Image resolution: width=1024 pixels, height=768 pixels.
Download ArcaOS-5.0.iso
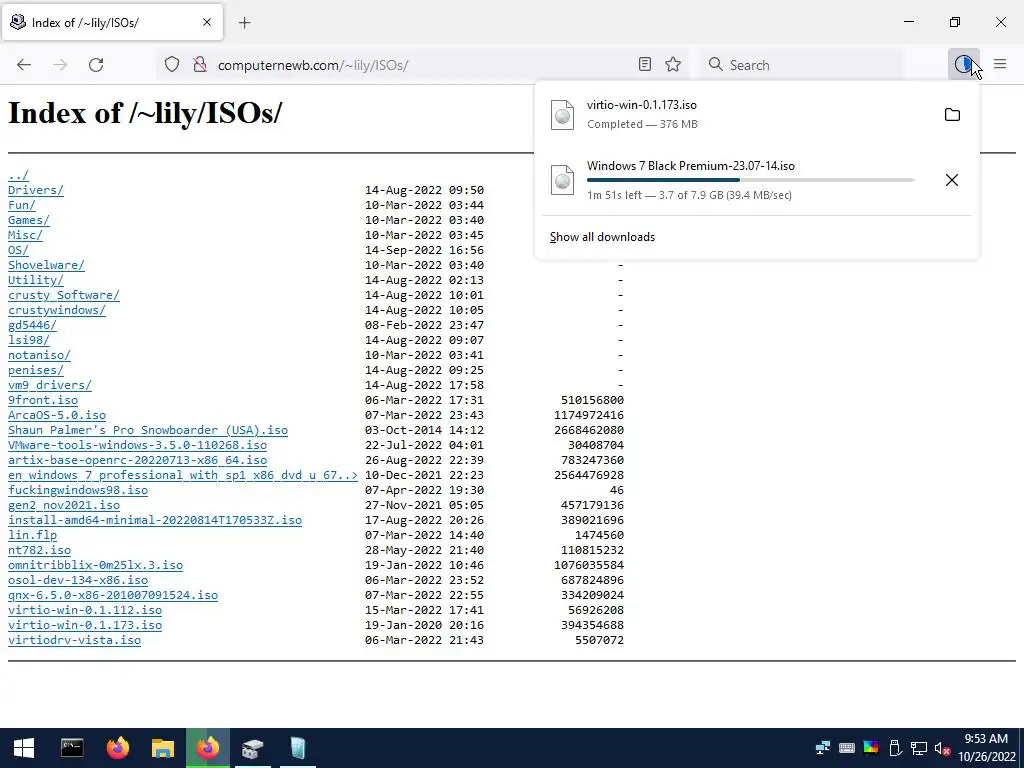[57, 415]
